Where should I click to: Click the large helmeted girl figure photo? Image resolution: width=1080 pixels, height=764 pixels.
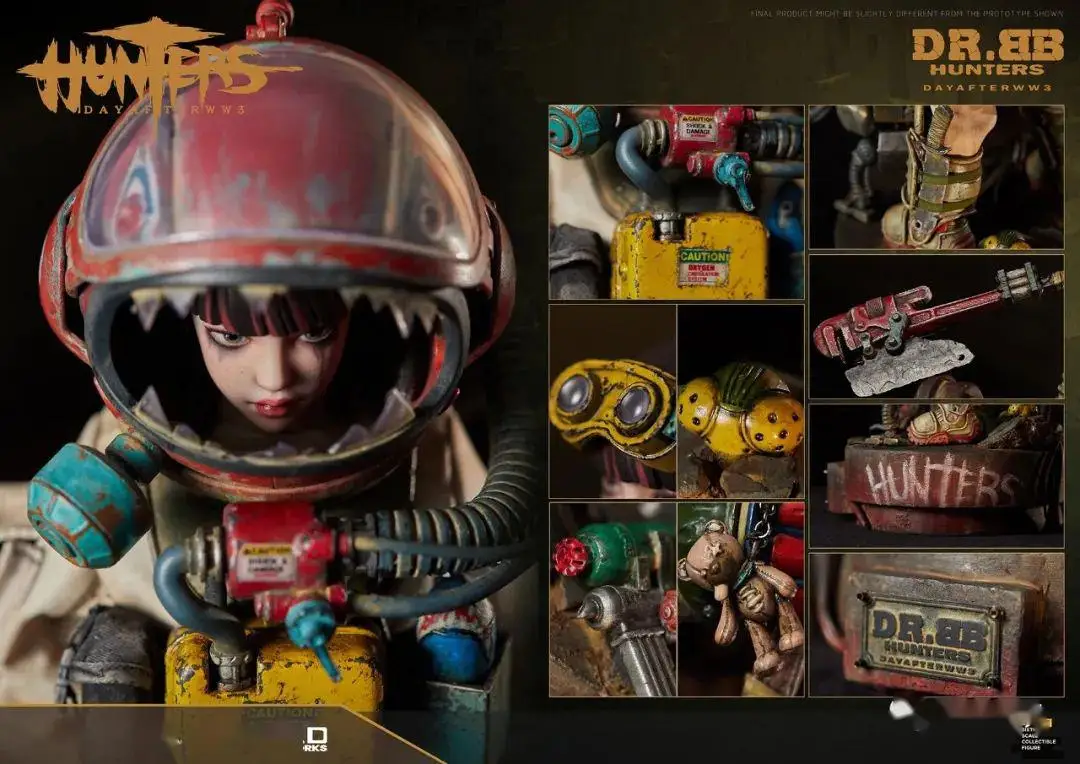(x=269, y=382)
